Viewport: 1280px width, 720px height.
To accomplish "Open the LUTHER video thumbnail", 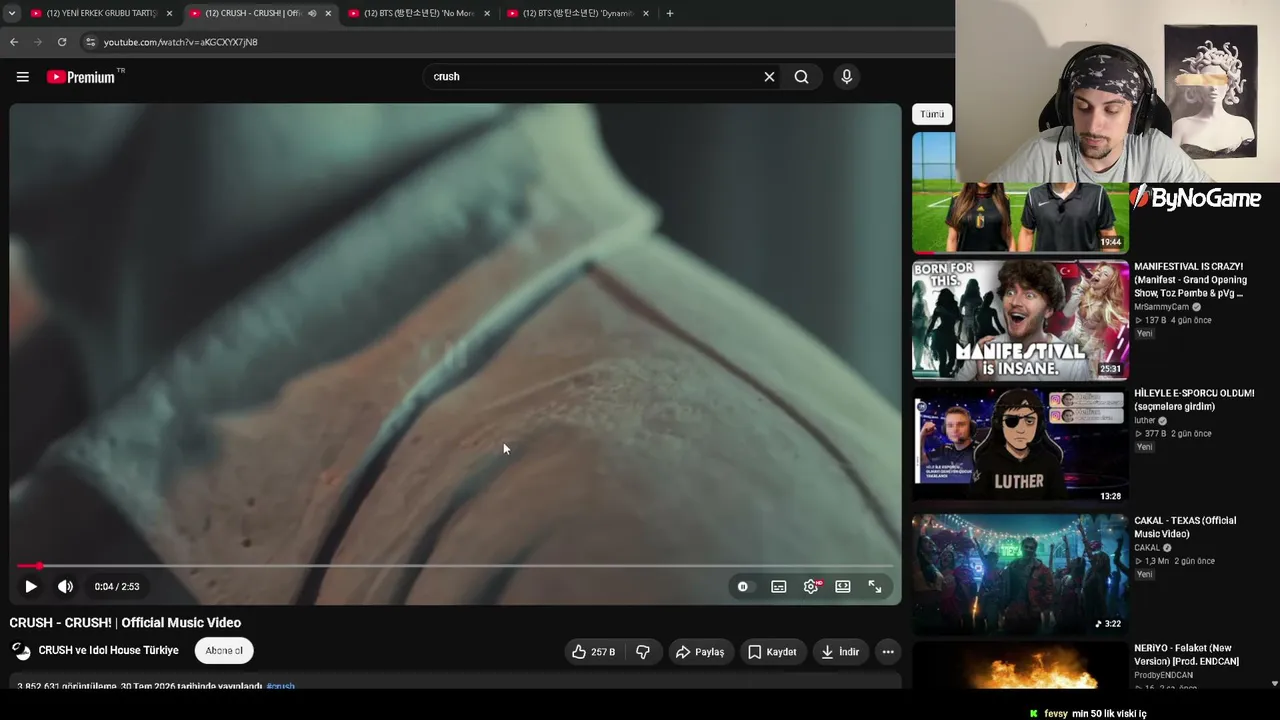I will 1020,447.
